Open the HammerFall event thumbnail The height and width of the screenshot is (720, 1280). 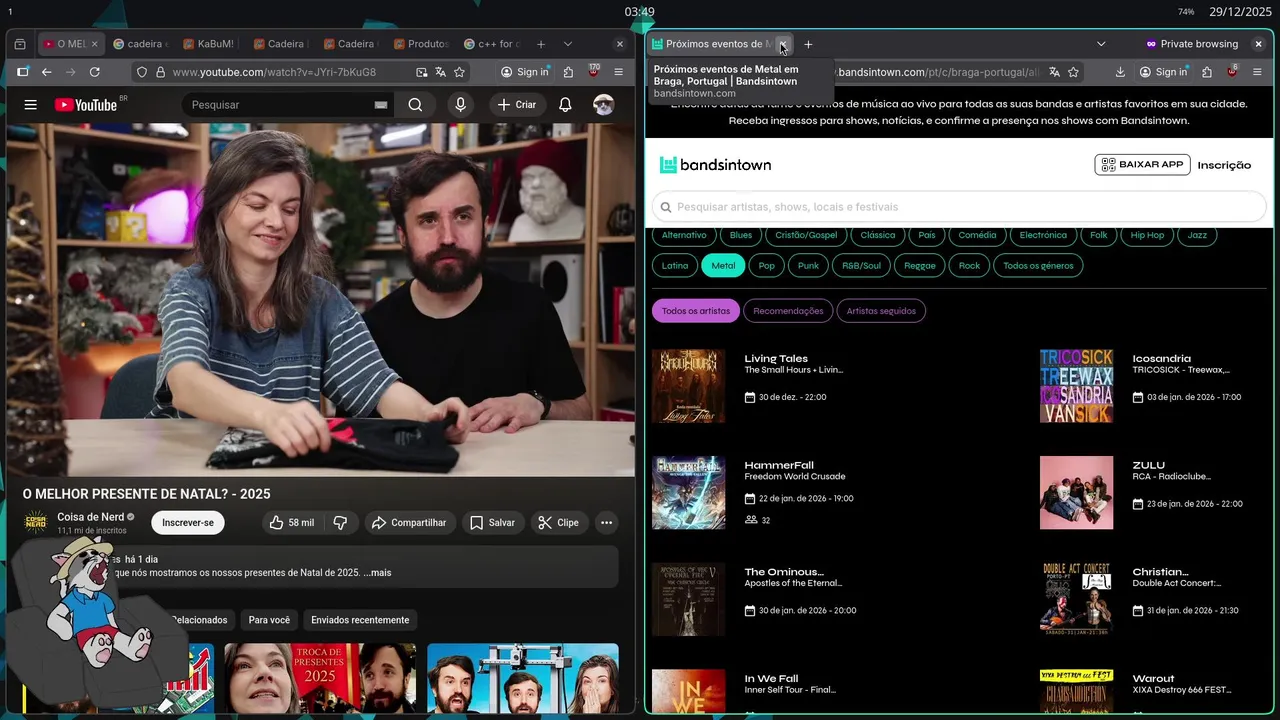(x=688, y=493)
